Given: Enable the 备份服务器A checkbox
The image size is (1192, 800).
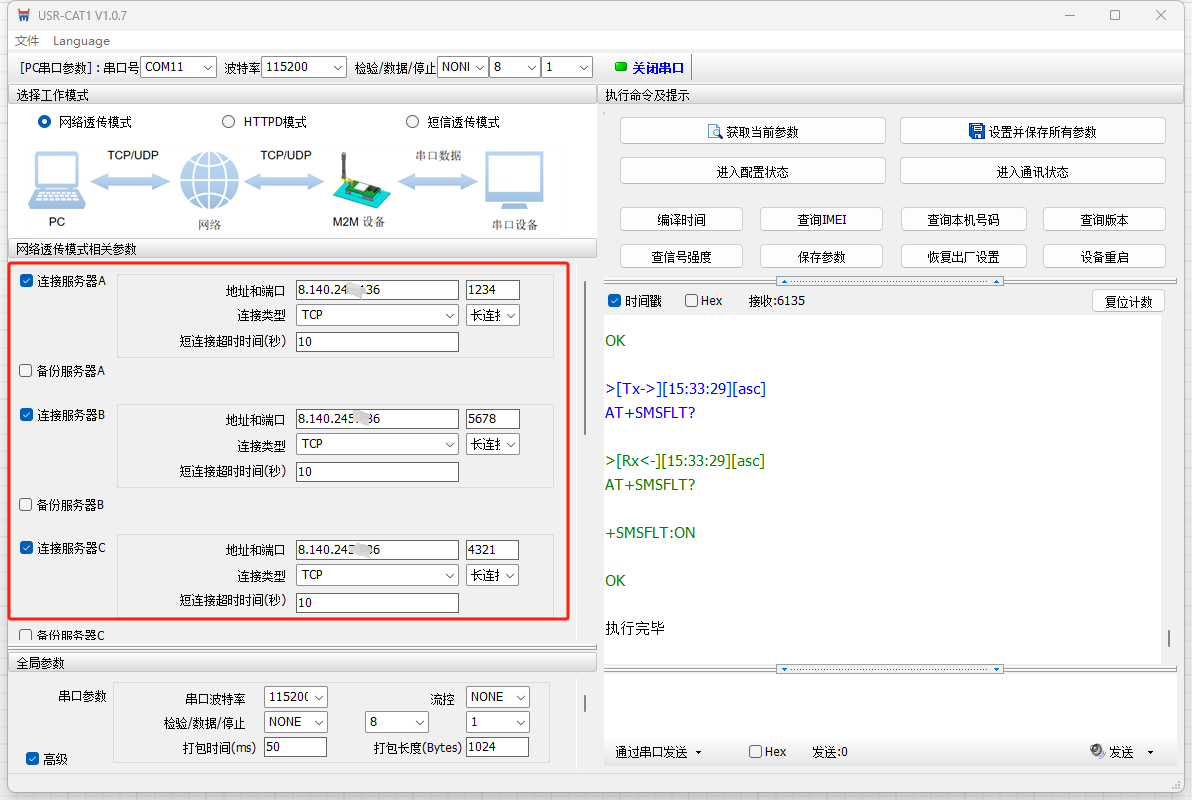Looking at the screenshot, I should point(26,371).
